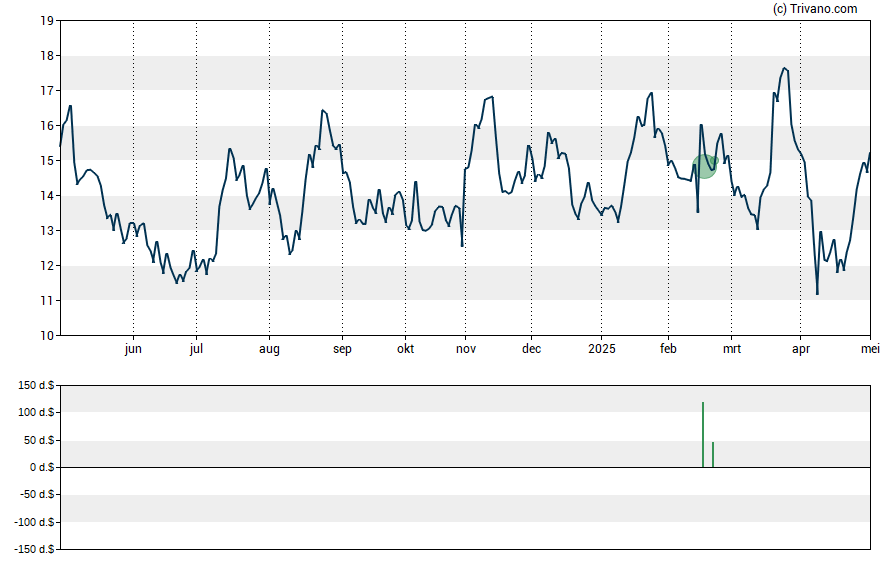Click the 'sep' month label

tap(342, 349)
